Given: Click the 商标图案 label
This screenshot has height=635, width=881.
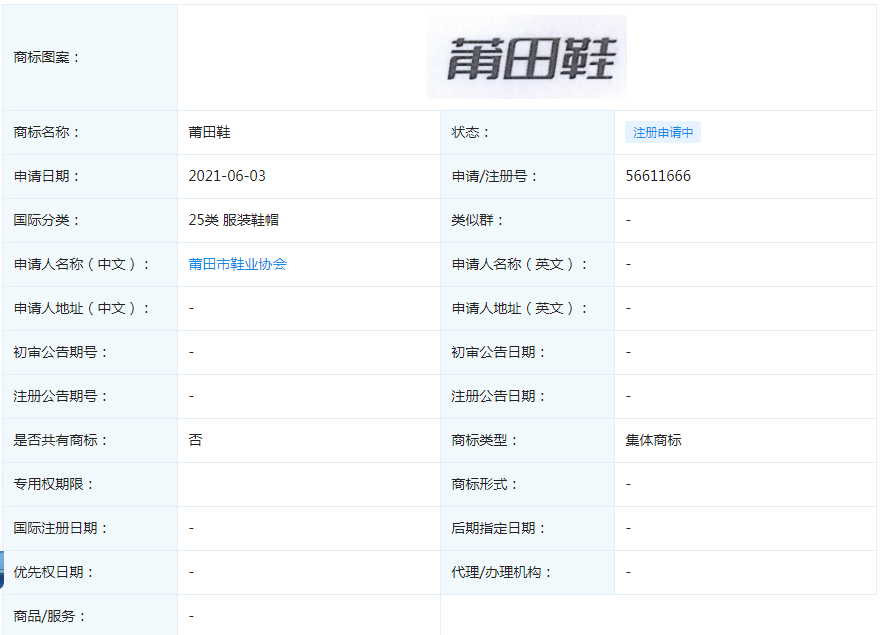Looking at the screenshot, I should pyautogui.click(x=47, y=57).
